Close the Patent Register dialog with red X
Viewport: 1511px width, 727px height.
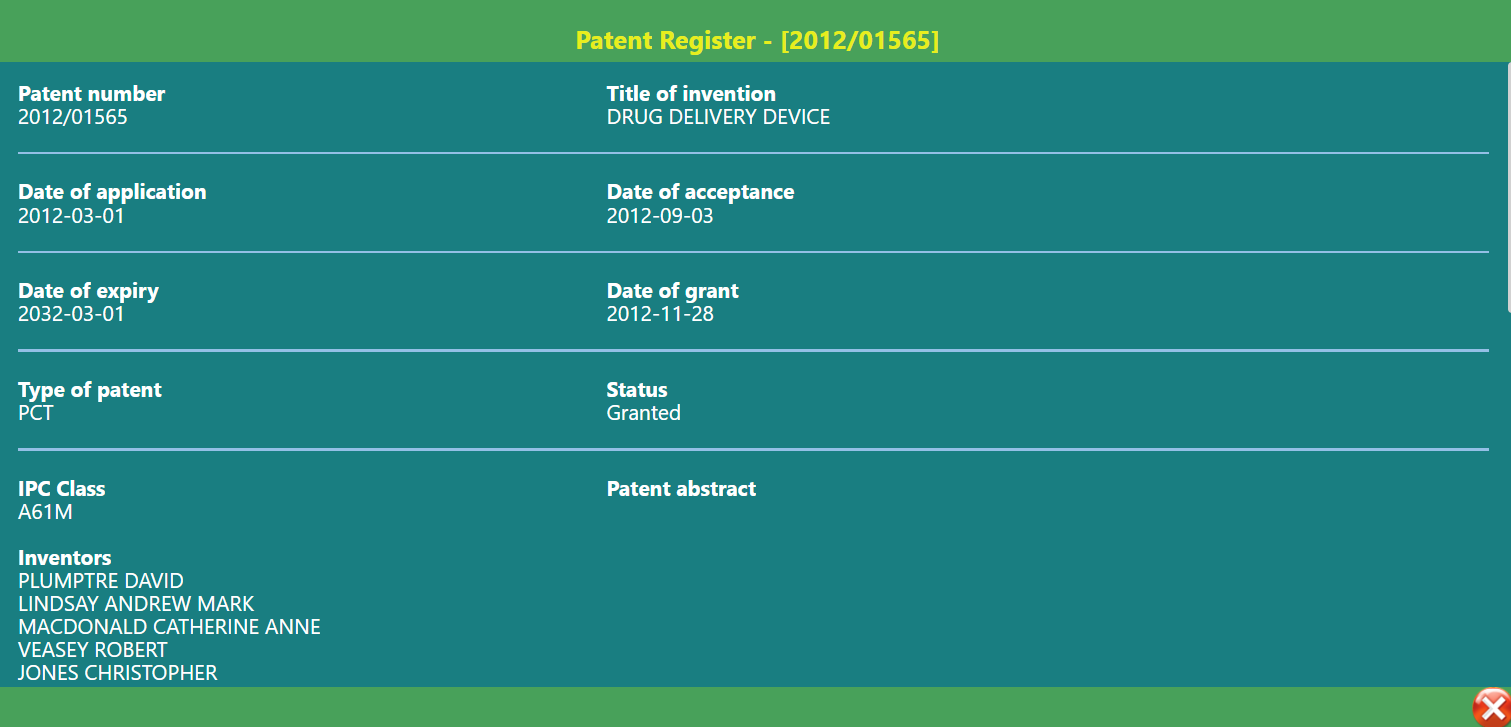tap(1492, 706)
